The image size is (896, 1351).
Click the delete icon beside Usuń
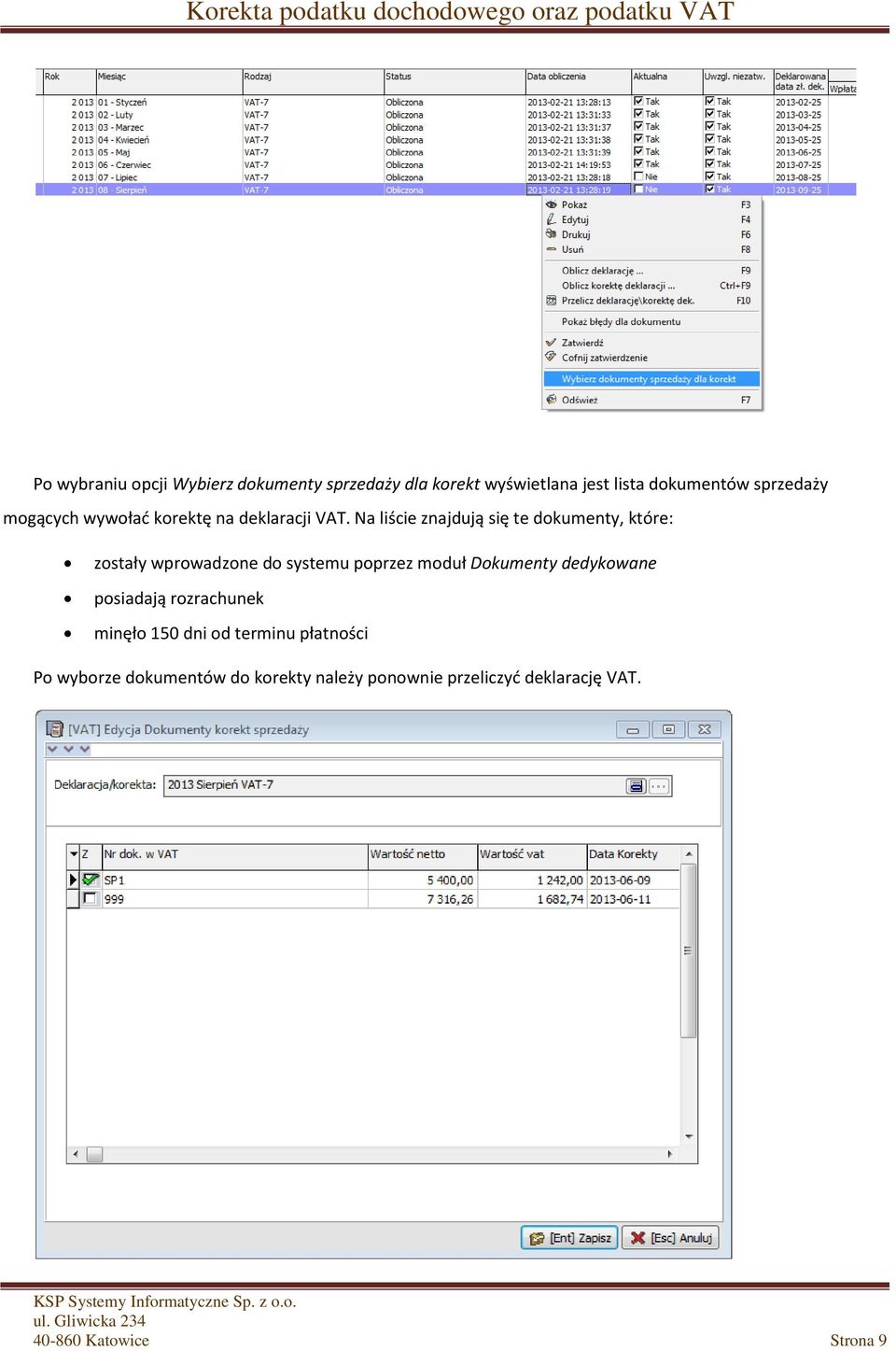[551, 249]
